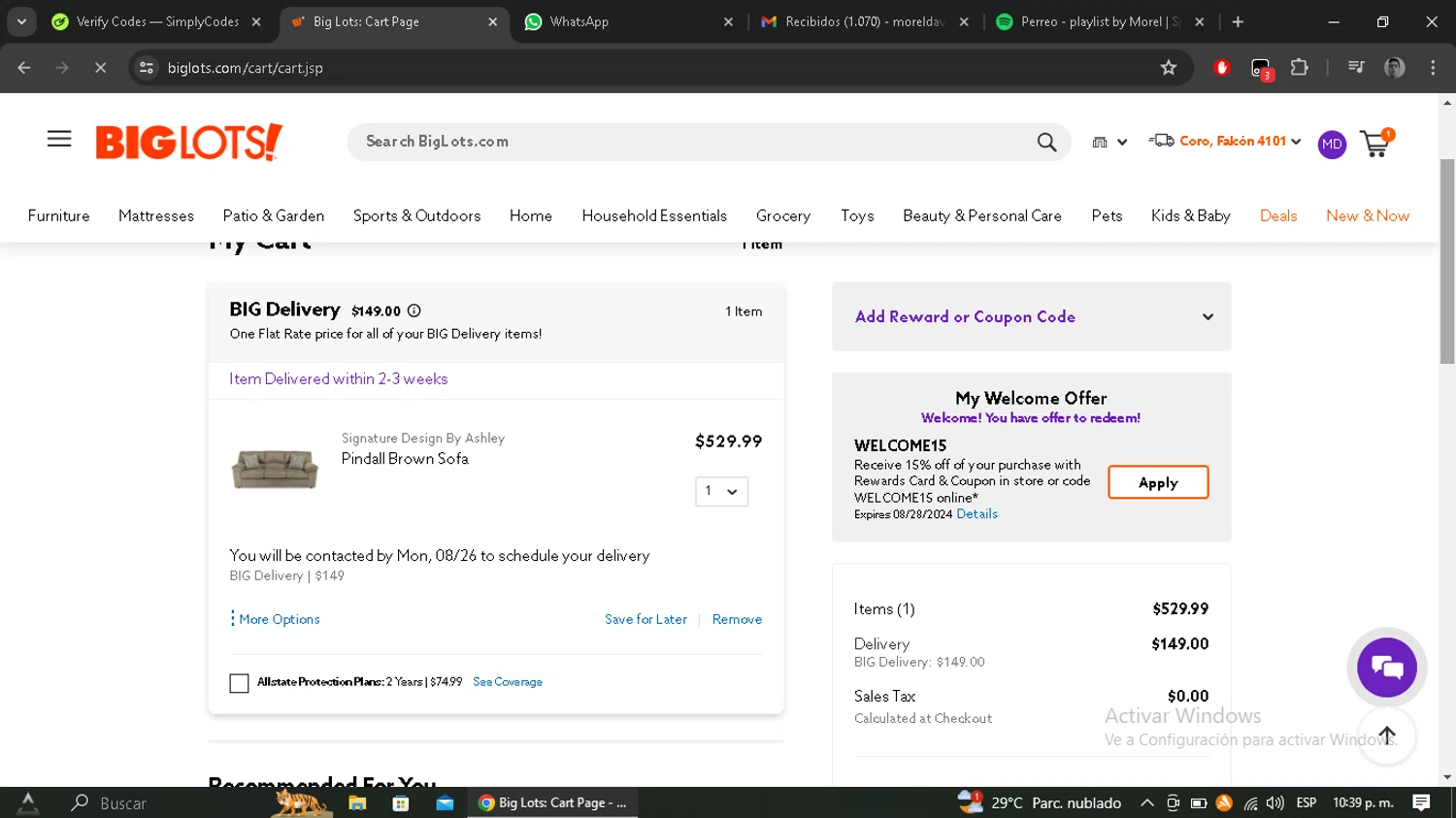Go back to previous page
This screenshot has width=1456, height=818.
24,68
